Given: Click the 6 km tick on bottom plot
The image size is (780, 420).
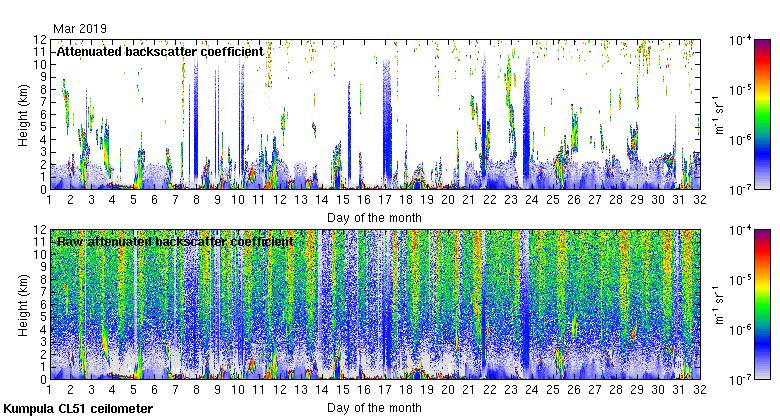Looking at the screenshot, I should coord(41,304).
